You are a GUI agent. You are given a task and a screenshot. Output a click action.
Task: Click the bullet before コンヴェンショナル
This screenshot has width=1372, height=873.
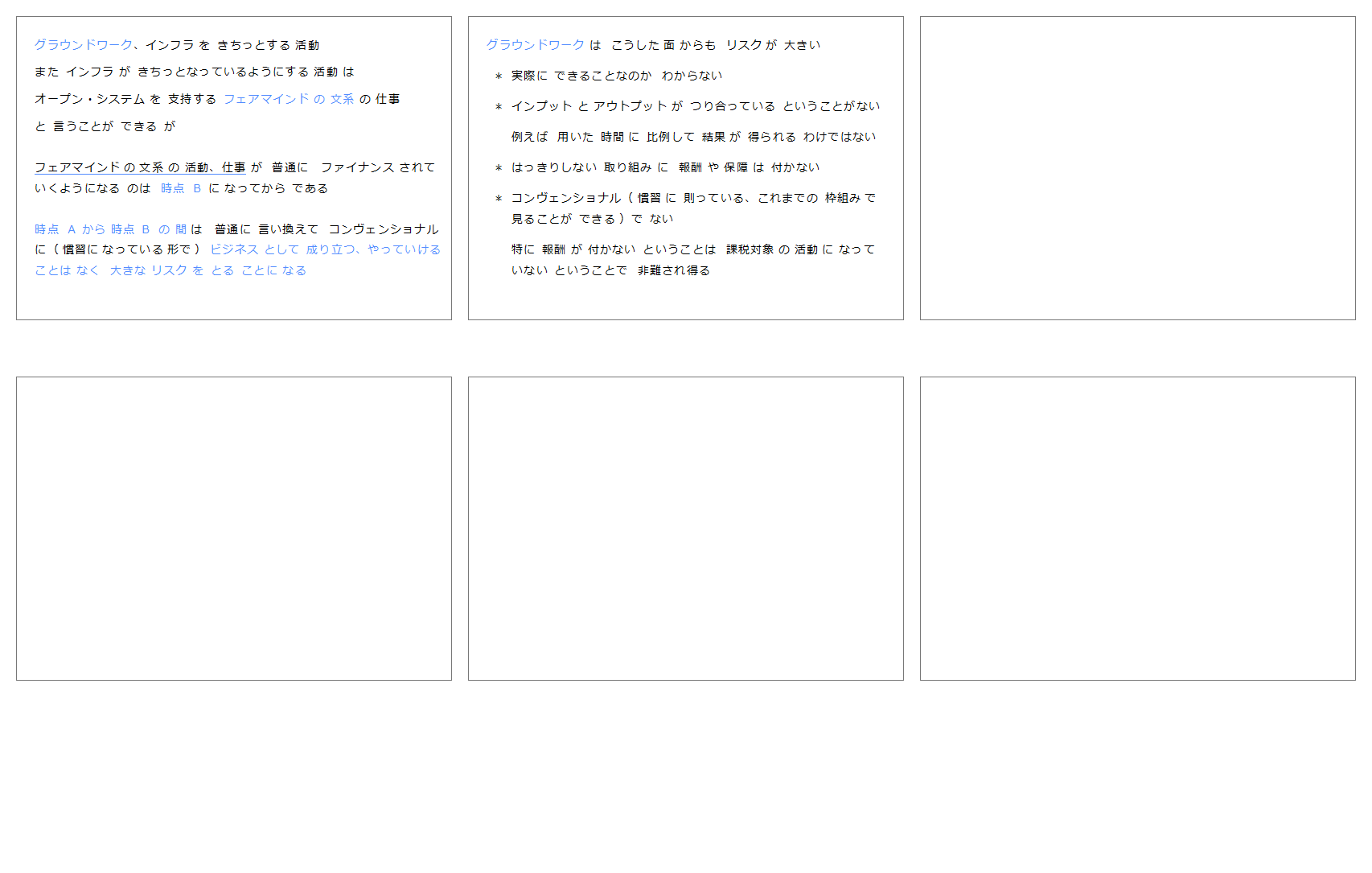click(499, 199)
